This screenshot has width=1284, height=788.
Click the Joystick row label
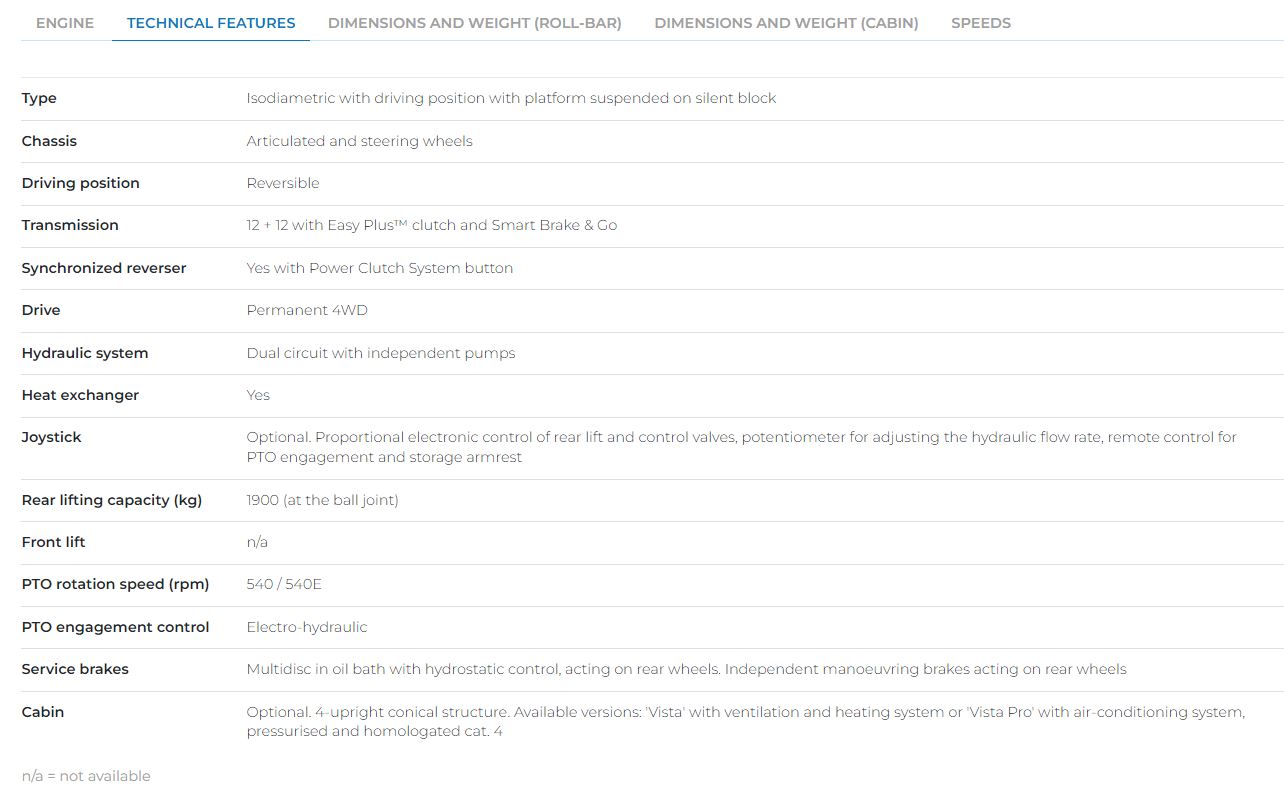(51, 437)
